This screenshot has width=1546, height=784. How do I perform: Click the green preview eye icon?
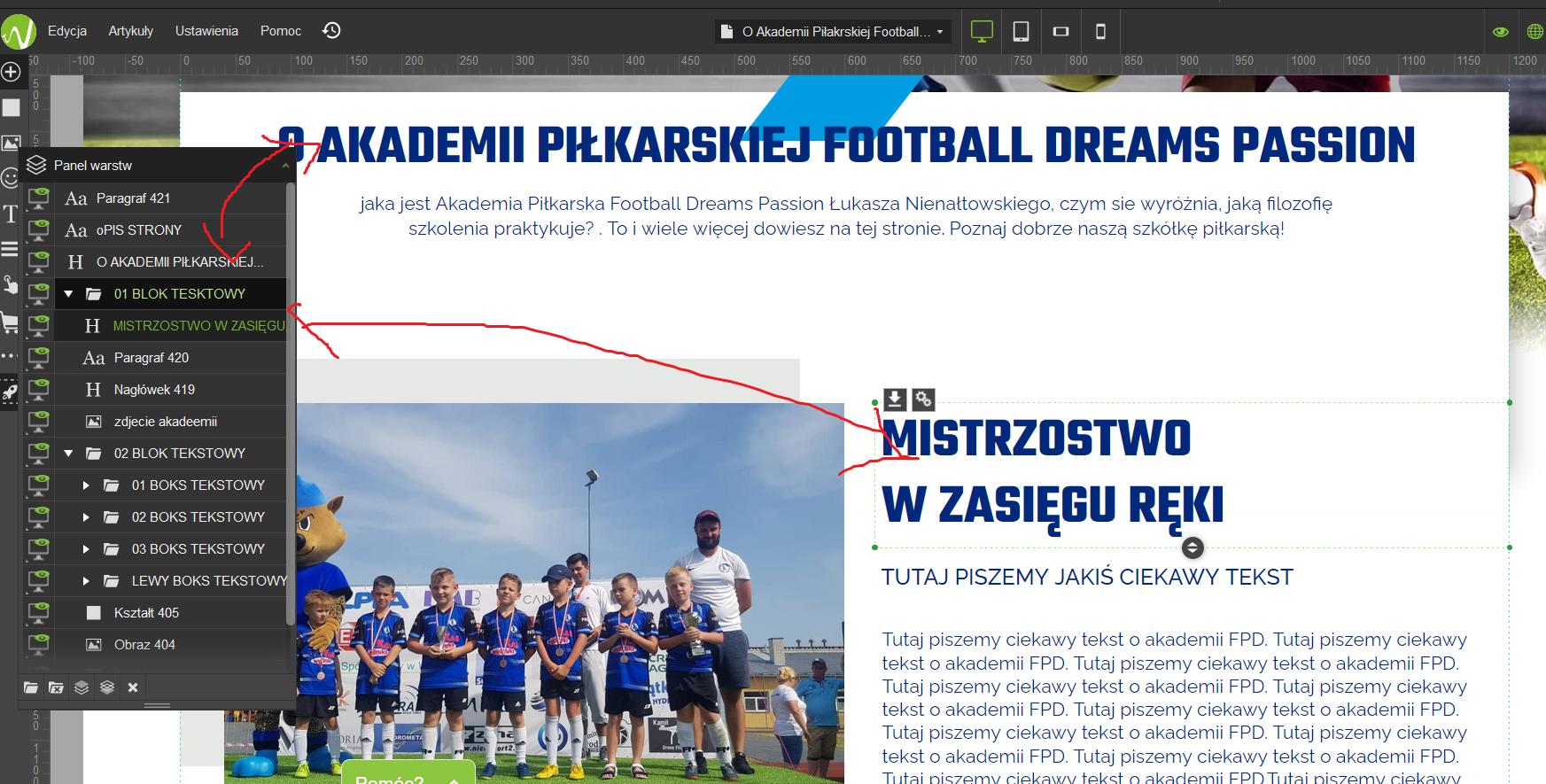(1500, 32)
